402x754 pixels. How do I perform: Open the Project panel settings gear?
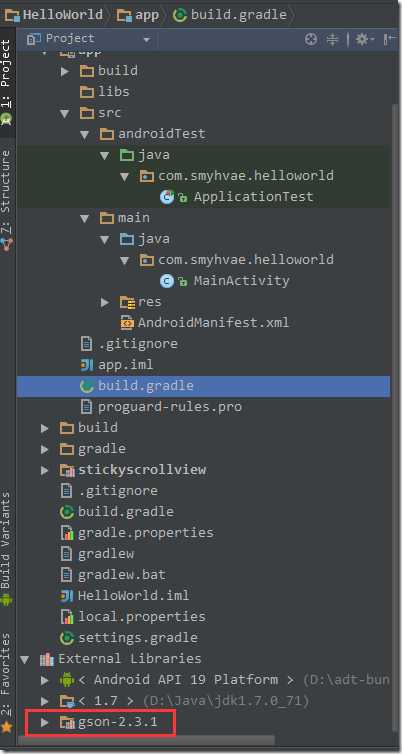click(x=364, y=39)
